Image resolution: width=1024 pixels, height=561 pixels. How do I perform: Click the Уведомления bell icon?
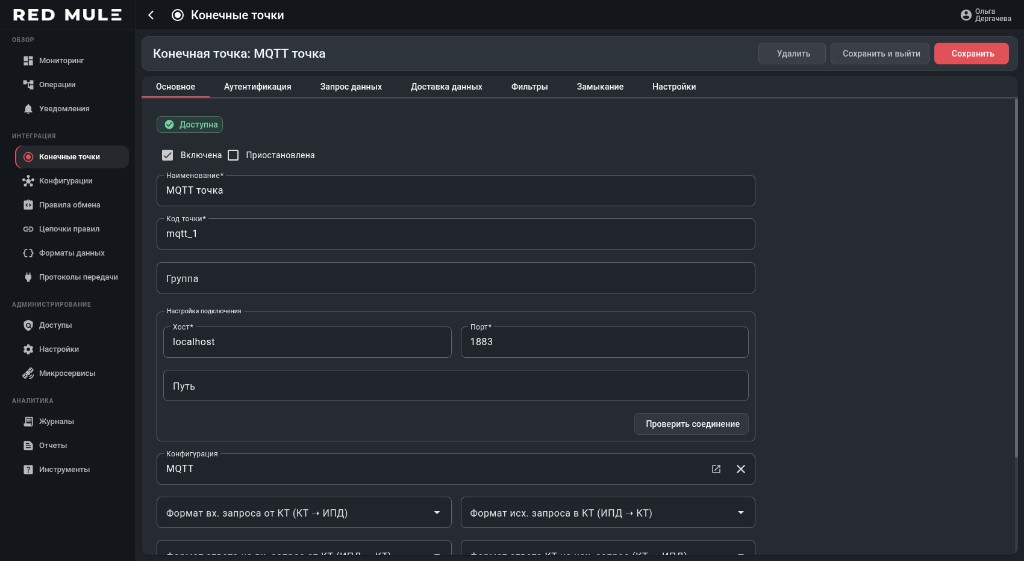click(28, 109)
